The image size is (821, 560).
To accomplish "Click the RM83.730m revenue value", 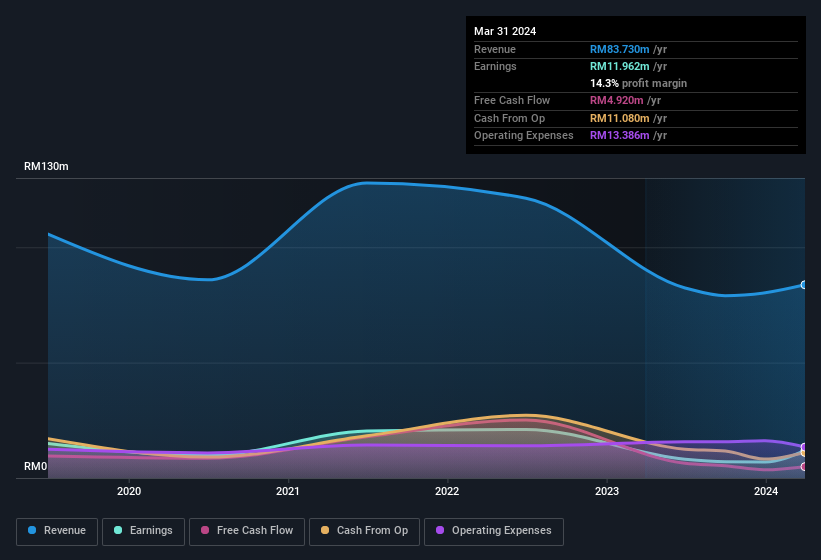I will [619, 49].
